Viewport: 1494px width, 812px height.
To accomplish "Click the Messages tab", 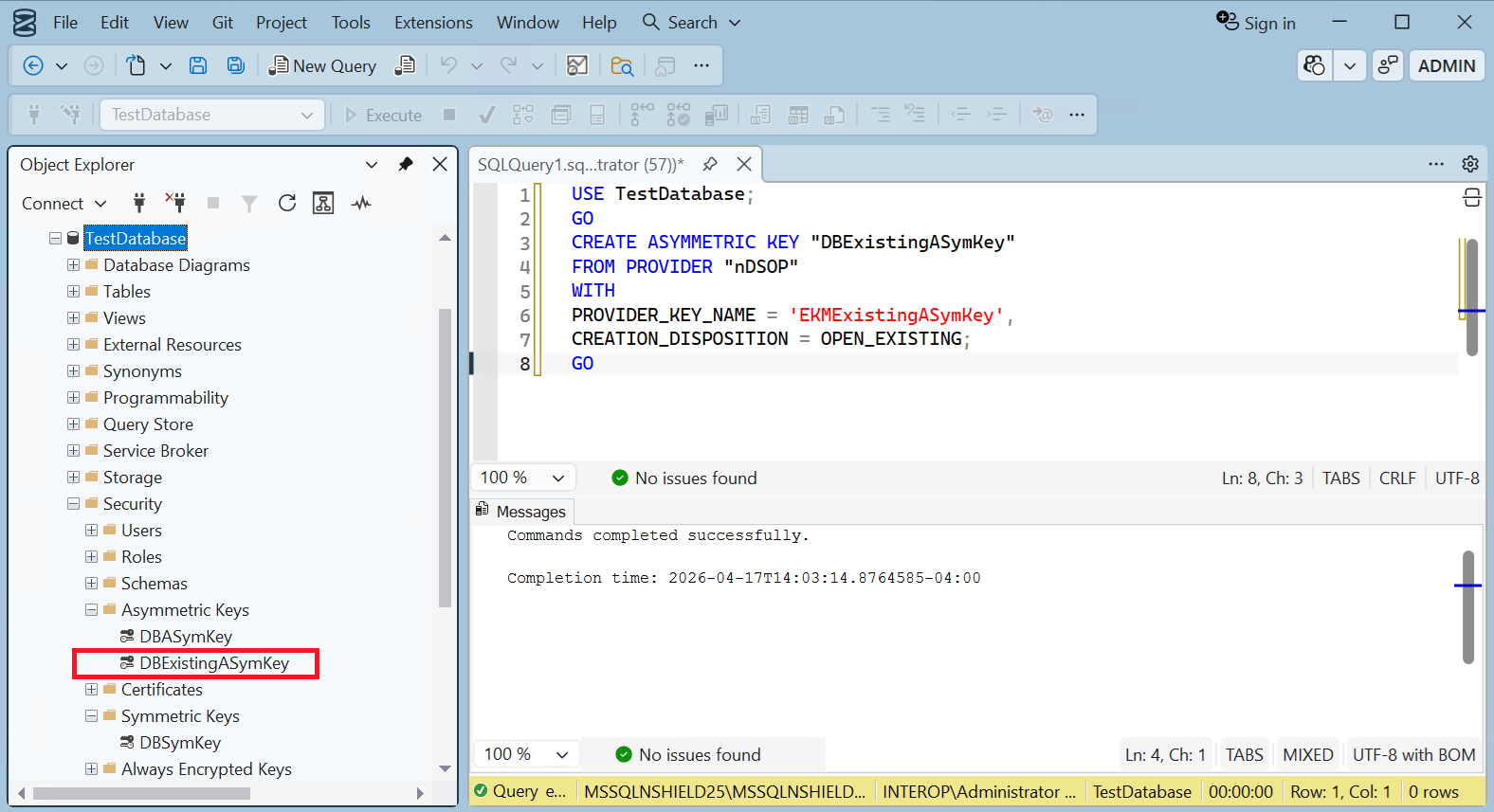I will click(x=520, y=512).
